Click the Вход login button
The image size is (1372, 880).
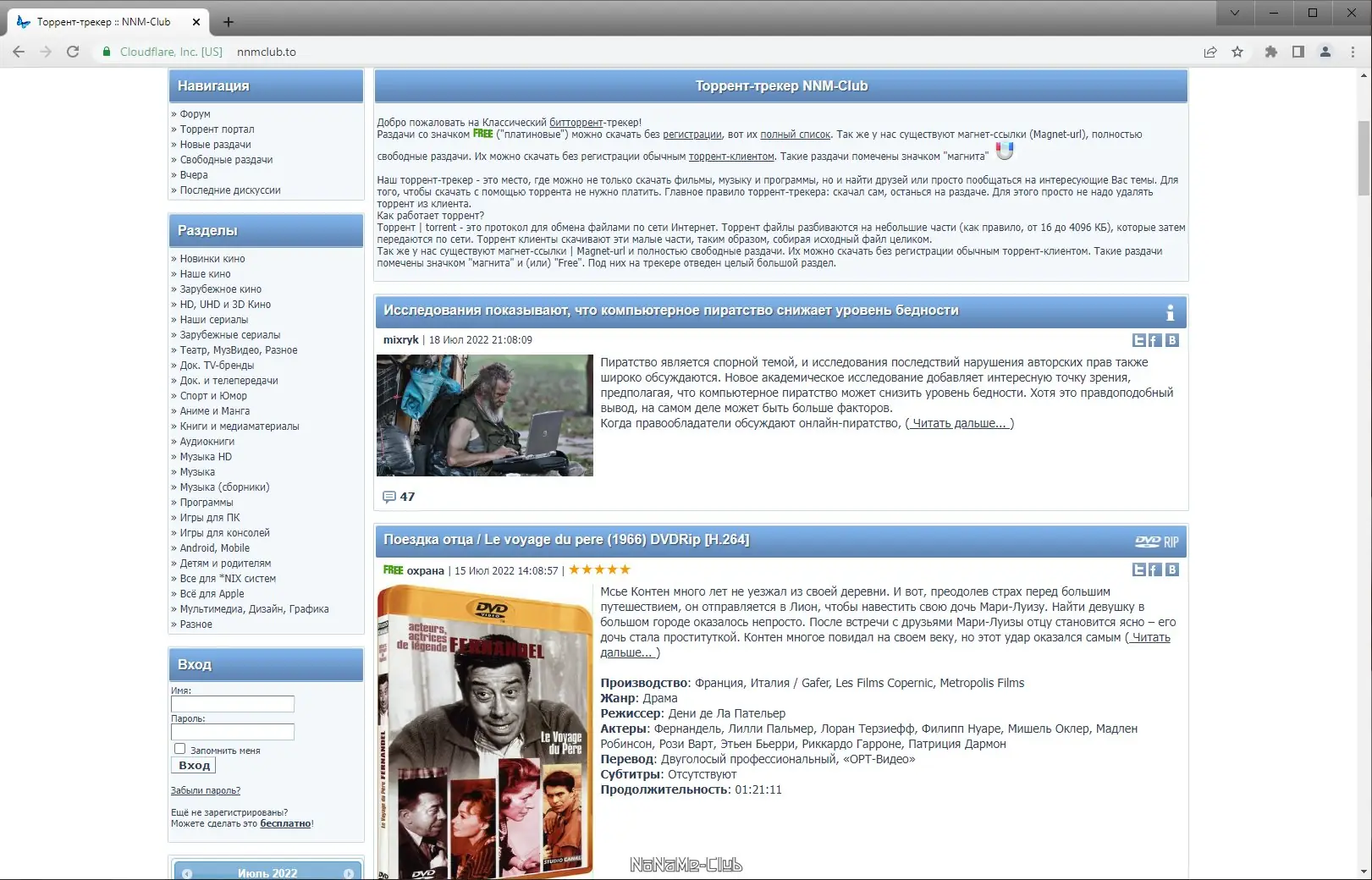pyautogui.click(x=194, y=765)
